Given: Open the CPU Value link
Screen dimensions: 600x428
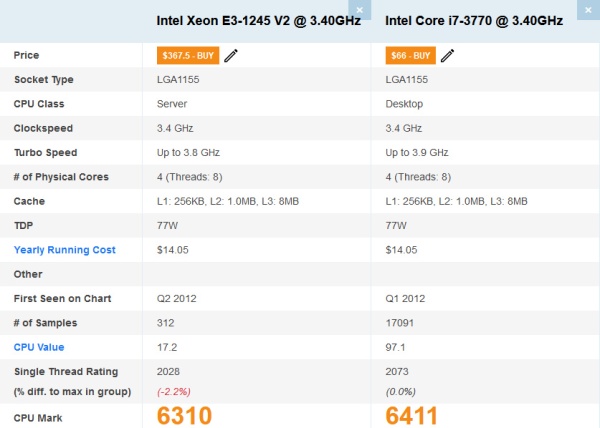Looking at the screenshot, I should 39,347.
